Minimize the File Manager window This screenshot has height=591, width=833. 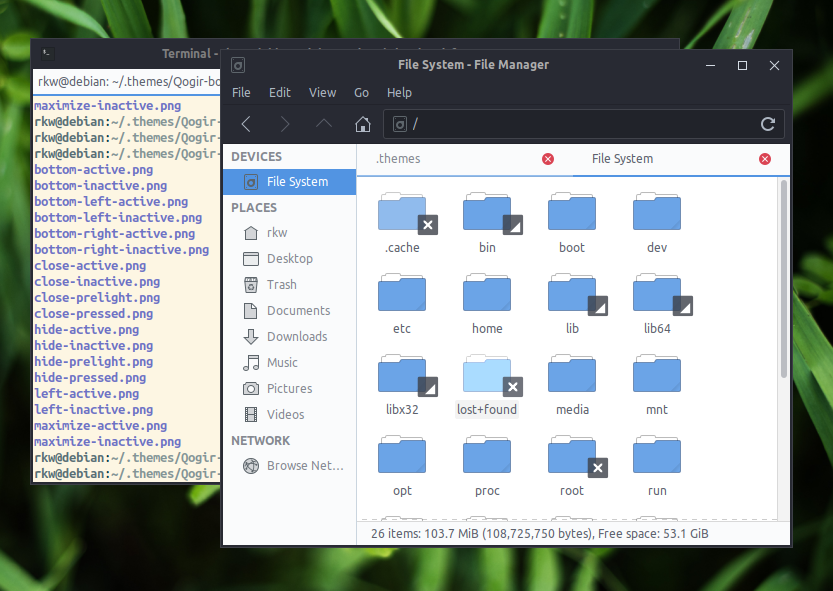710,65
